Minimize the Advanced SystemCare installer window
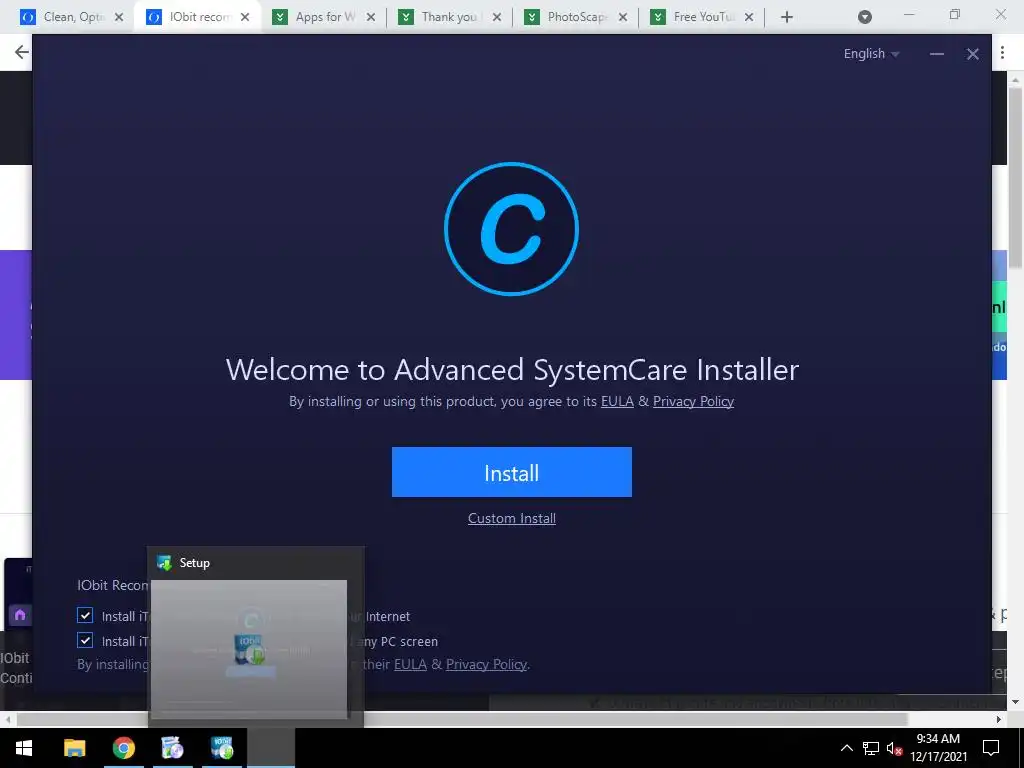Image resolution: width=1024 pixels, height=768 pixels. click(936, 54)
